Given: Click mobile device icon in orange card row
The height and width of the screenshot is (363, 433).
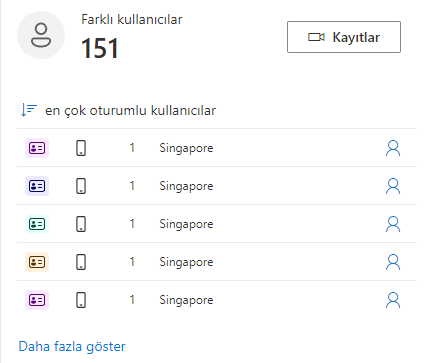Looking at the screenshot, I should (81, 262).
